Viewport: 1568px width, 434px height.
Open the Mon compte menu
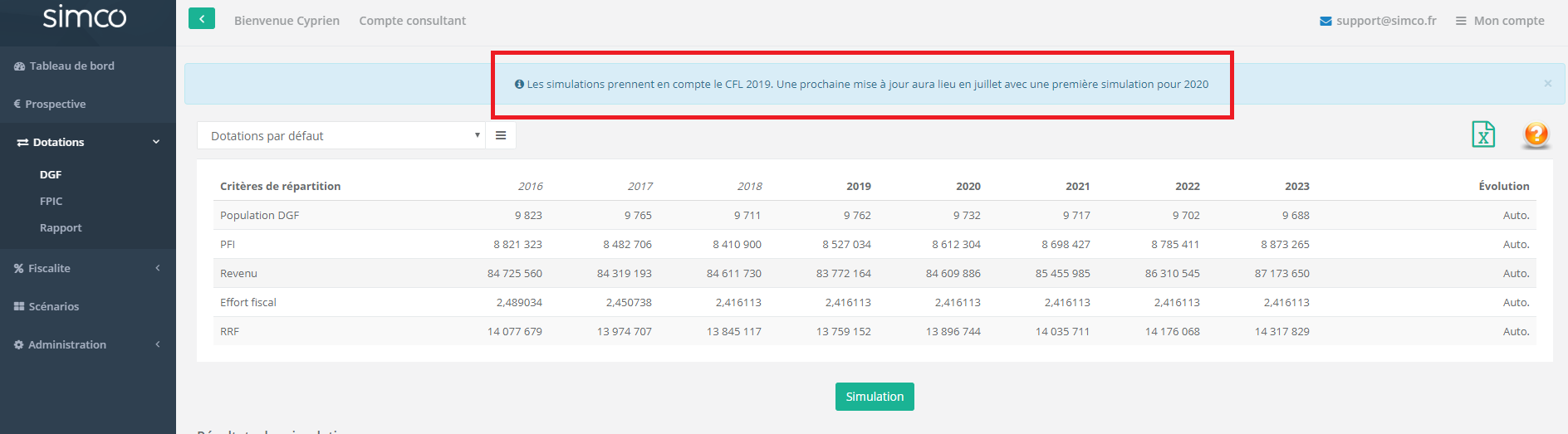click(1500, 21)
